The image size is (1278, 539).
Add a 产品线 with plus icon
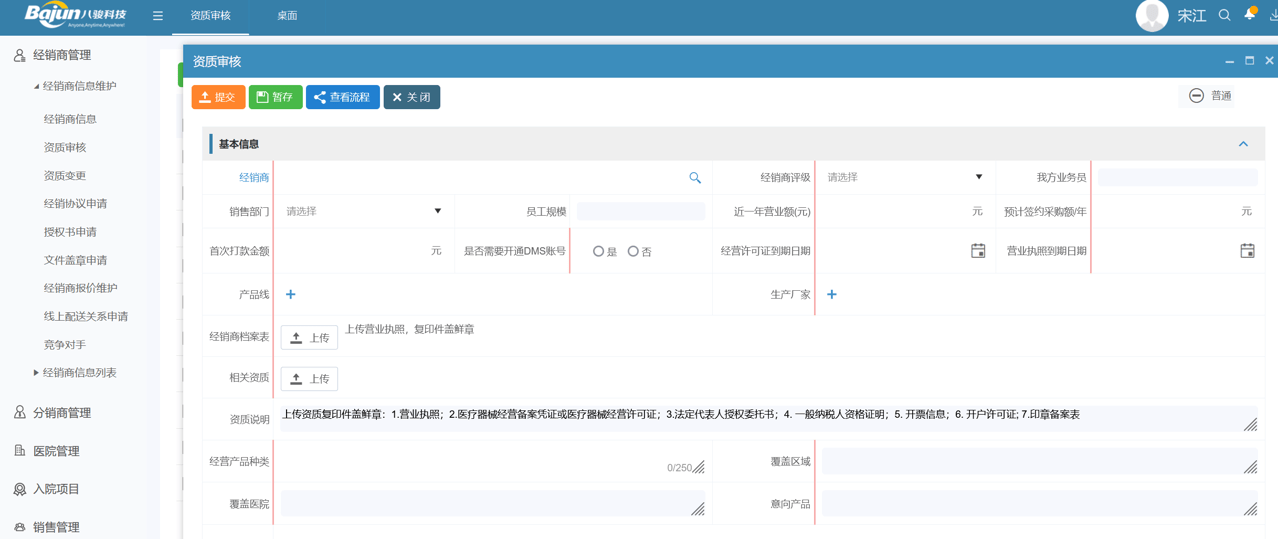(291, 295)
